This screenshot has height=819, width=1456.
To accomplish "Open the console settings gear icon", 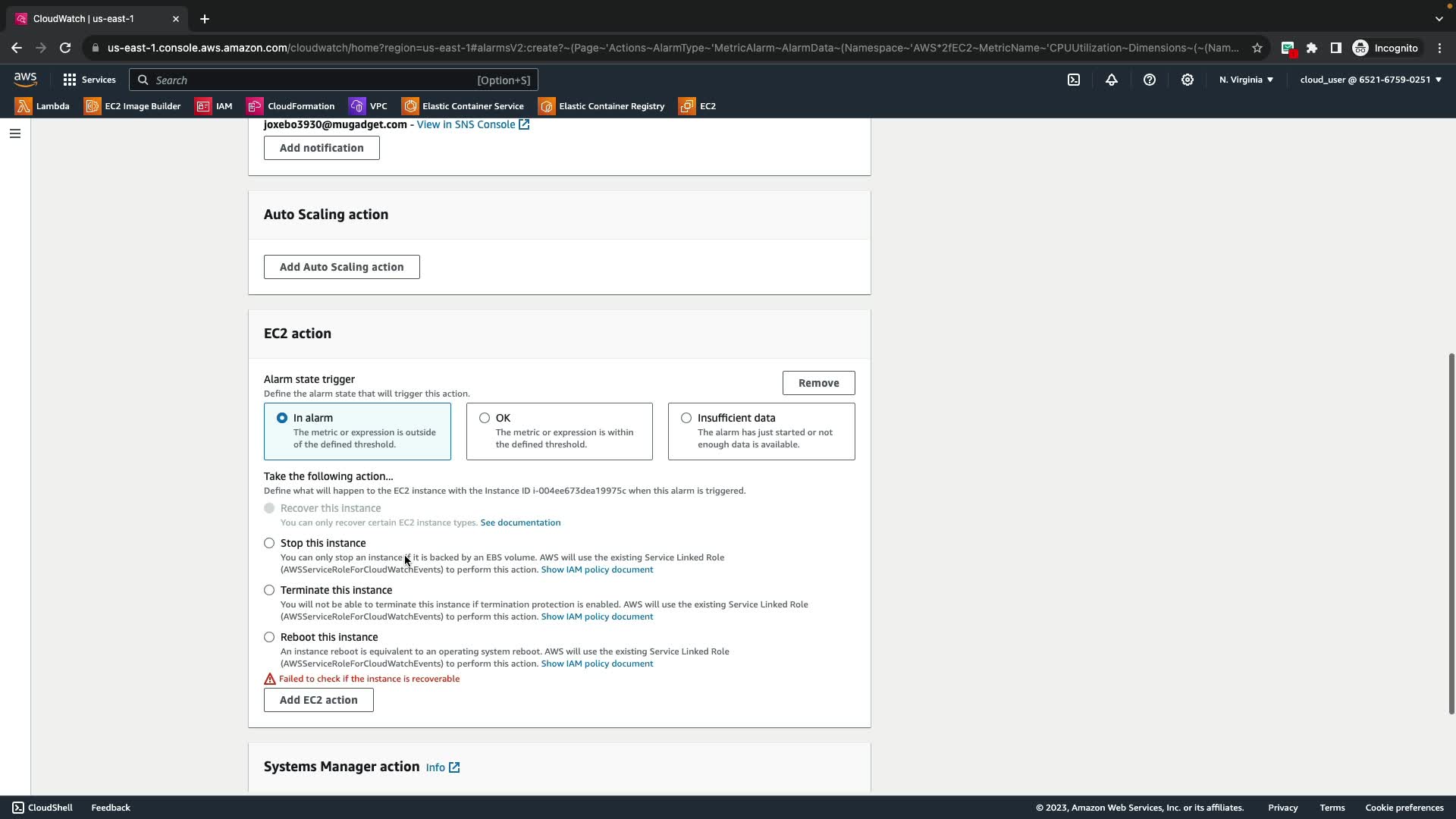I will pos(1188,80).
